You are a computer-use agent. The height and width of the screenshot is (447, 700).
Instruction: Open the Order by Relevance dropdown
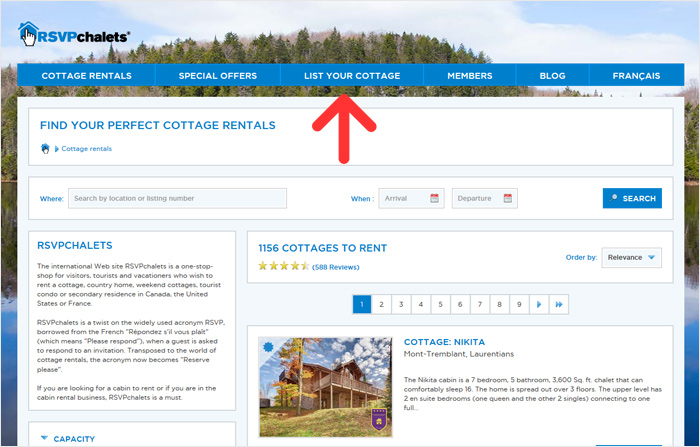(x=631, y=258)
